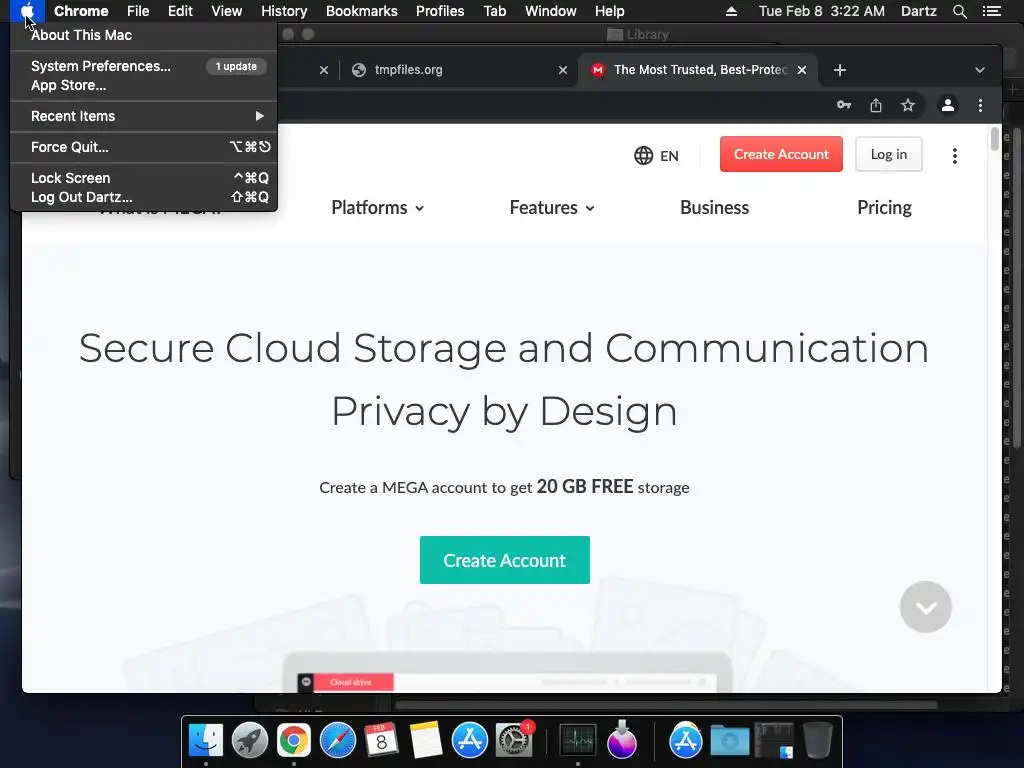This screenshot has height=768, width=1024.
Task: Open Finder from the Dock
Action: click(206, 740)
